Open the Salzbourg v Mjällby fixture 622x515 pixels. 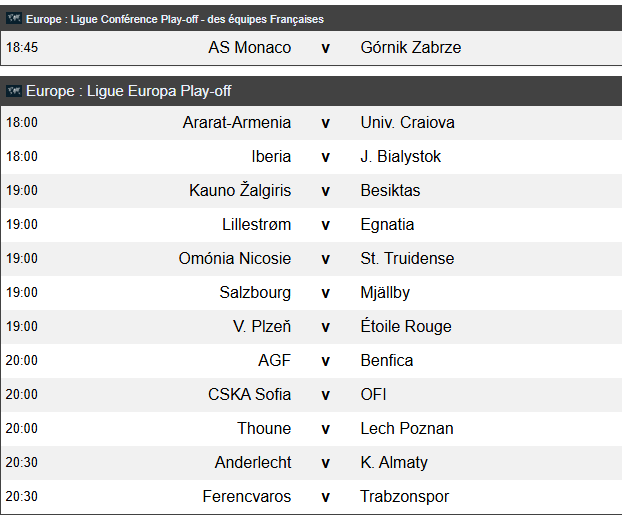[x=311, y=292]
